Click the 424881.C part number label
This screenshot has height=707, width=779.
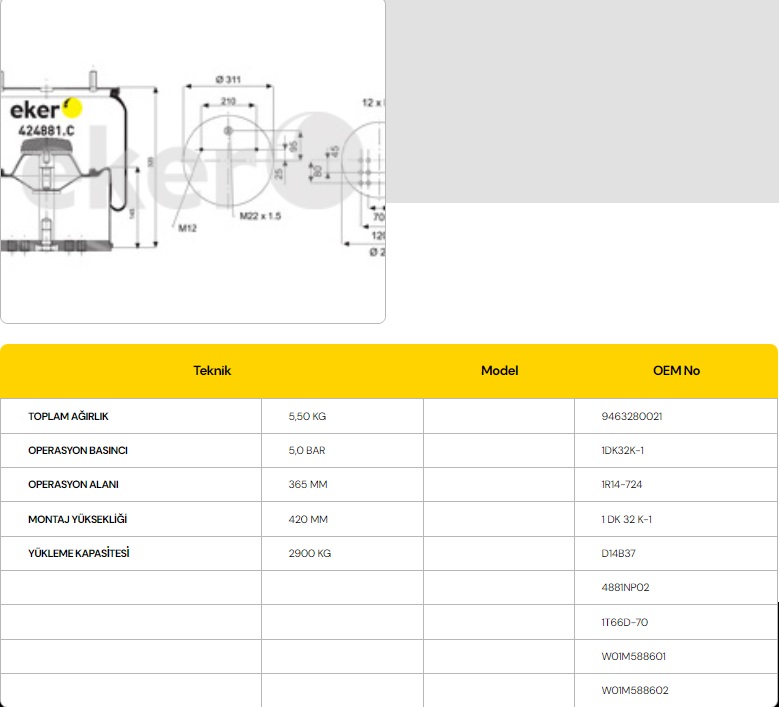pyautogui.click(x=46, y=130)
